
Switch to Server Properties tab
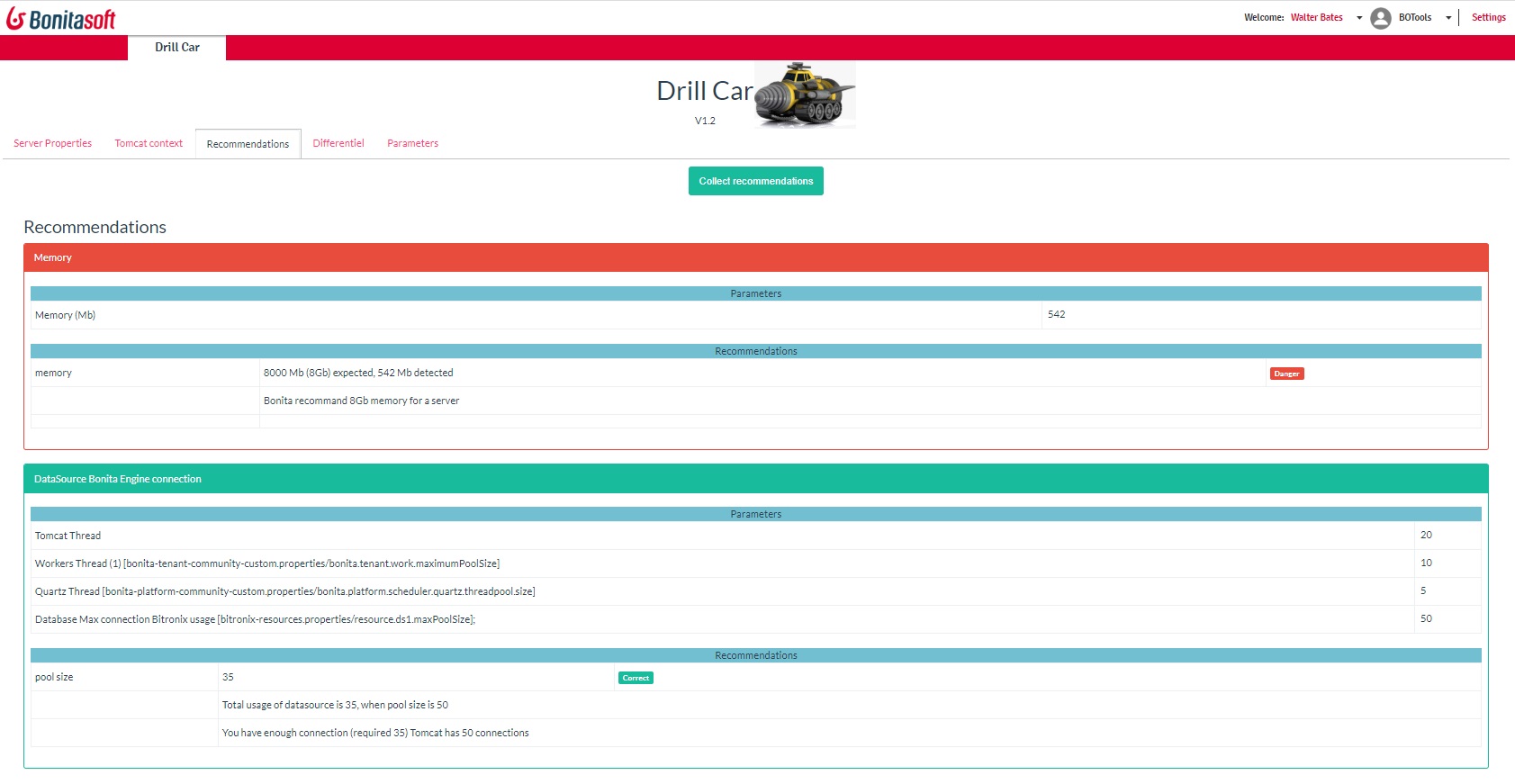pos(52,143)
